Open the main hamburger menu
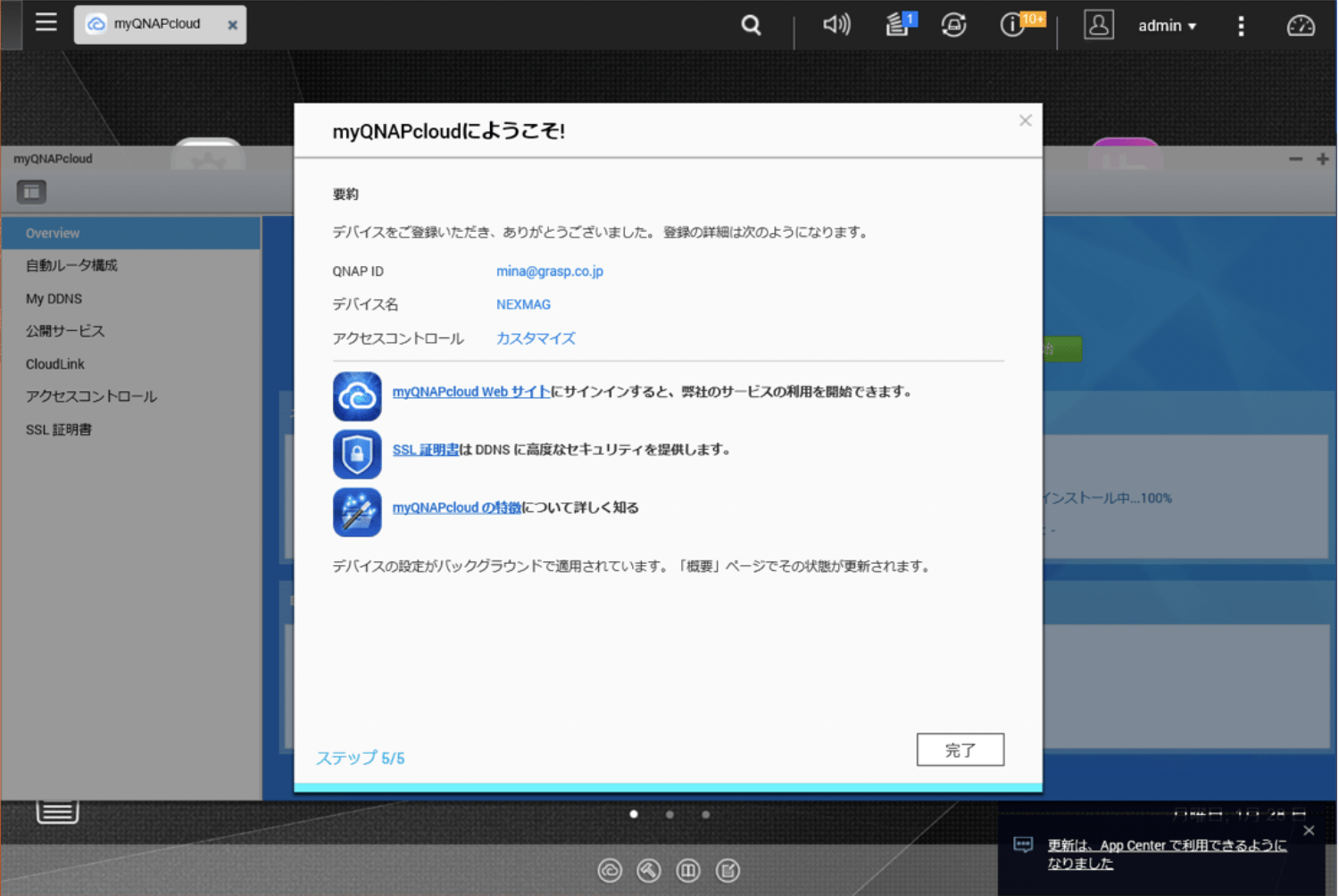The height and width of the screenshot is (896, 1339). coord(46,22)
